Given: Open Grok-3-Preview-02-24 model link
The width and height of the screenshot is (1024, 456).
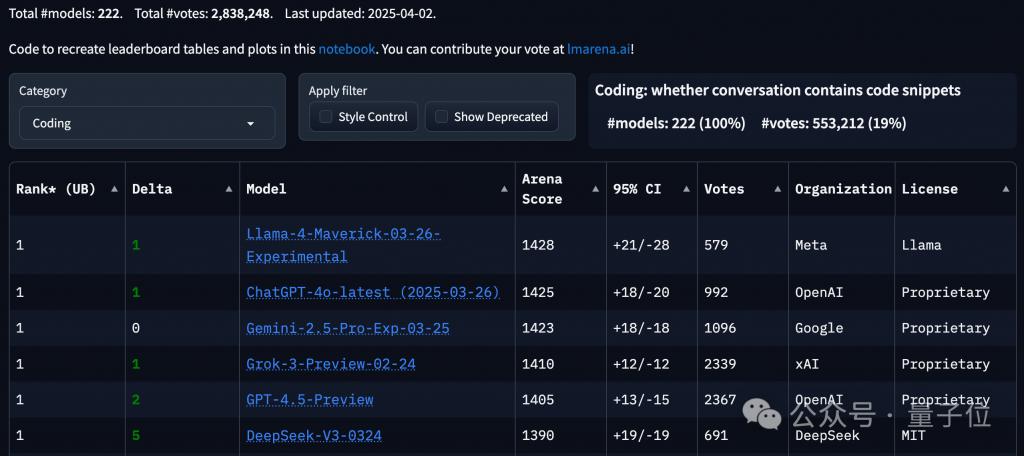Looking at the screenshot, I should point(330,364).
